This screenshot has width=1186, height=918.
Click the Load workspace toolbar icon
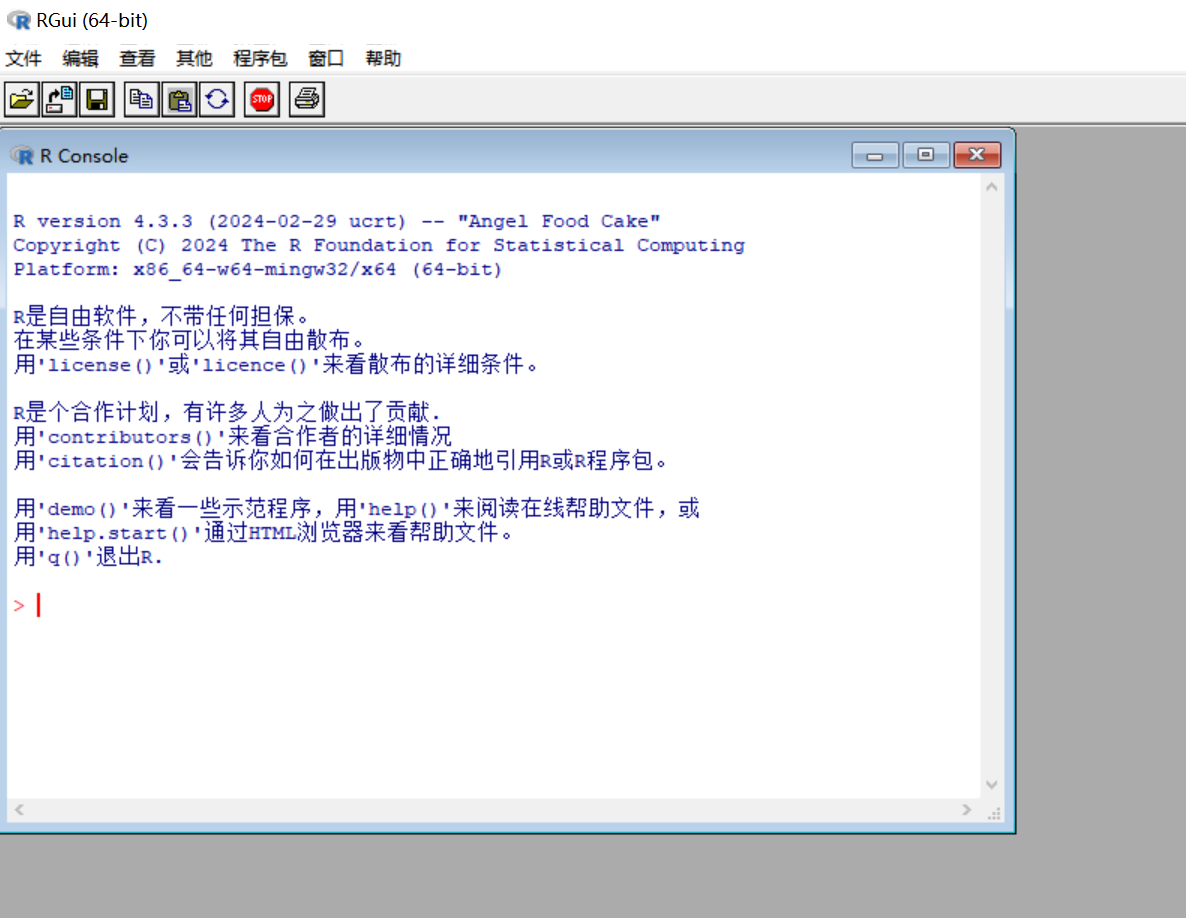(59, 99)
